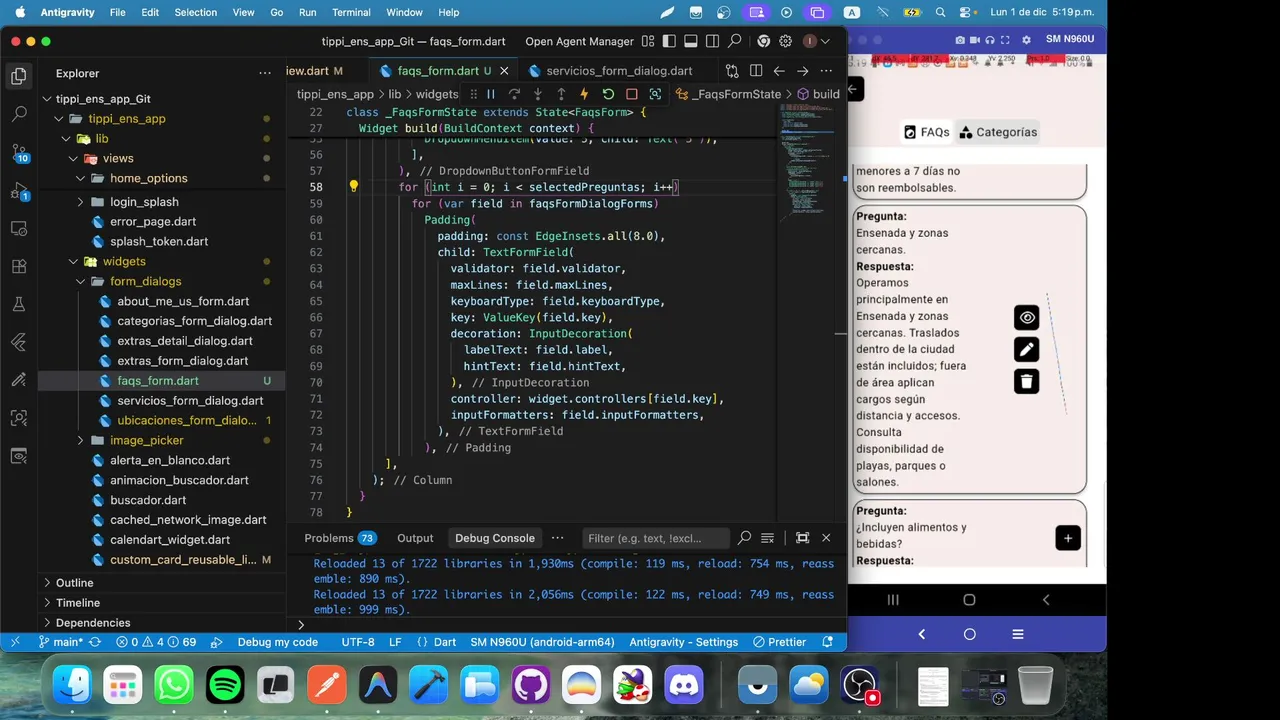Click Open Agent Manager button

pyautogui.click(x=579, y=41)
